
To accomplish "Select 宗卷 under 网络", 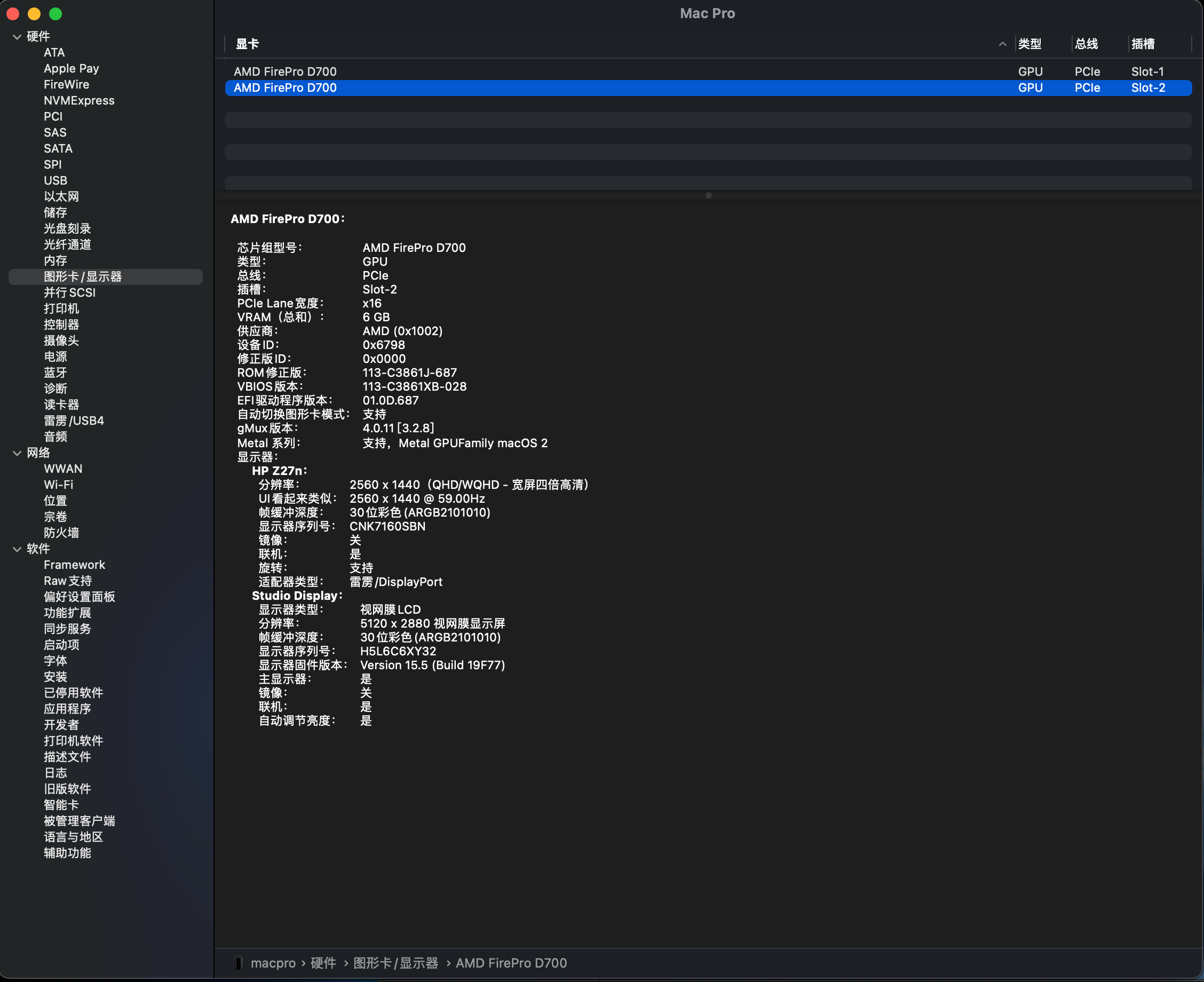I will point(56,517).
